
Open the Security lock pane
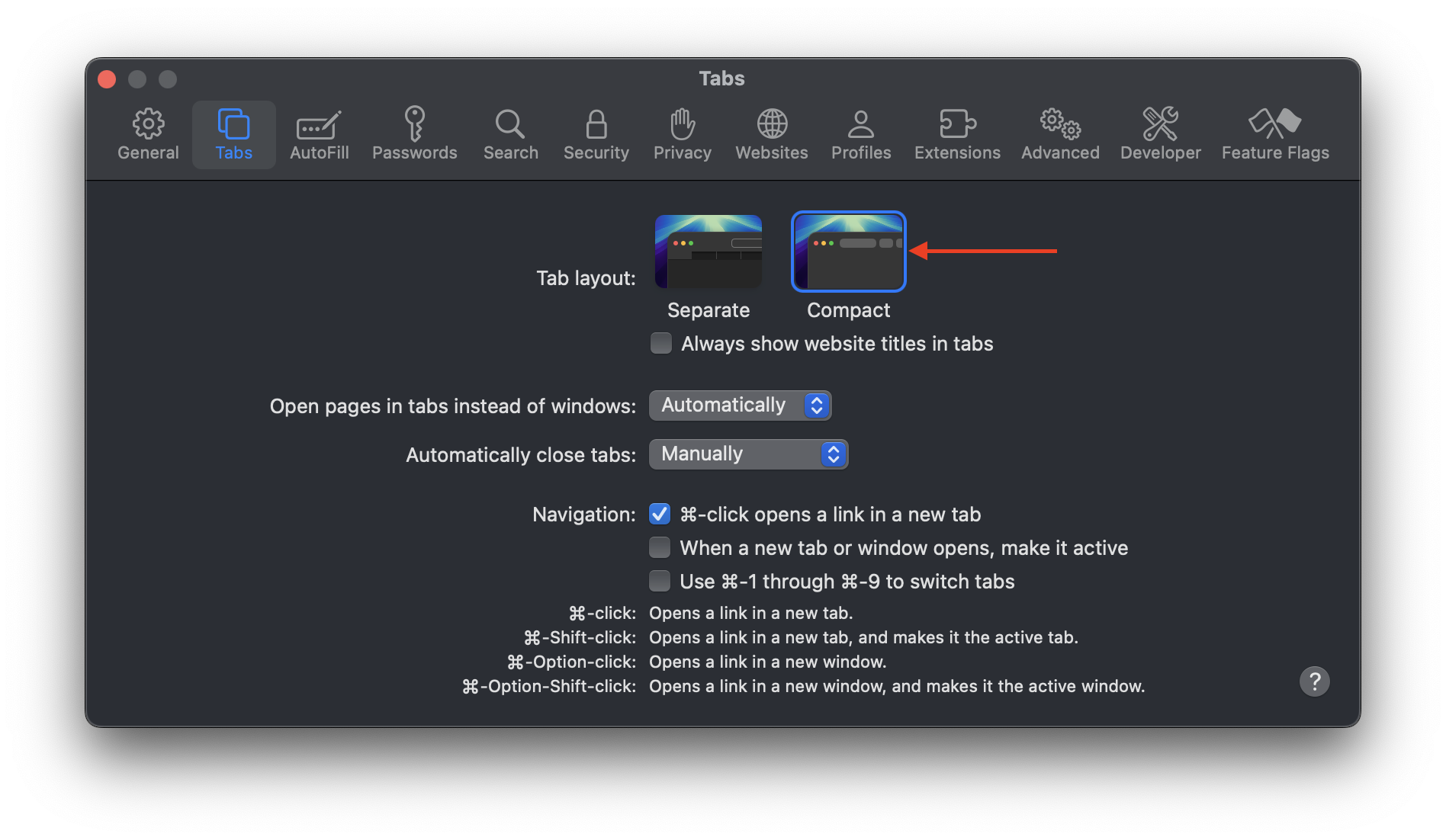click(596, 134)
